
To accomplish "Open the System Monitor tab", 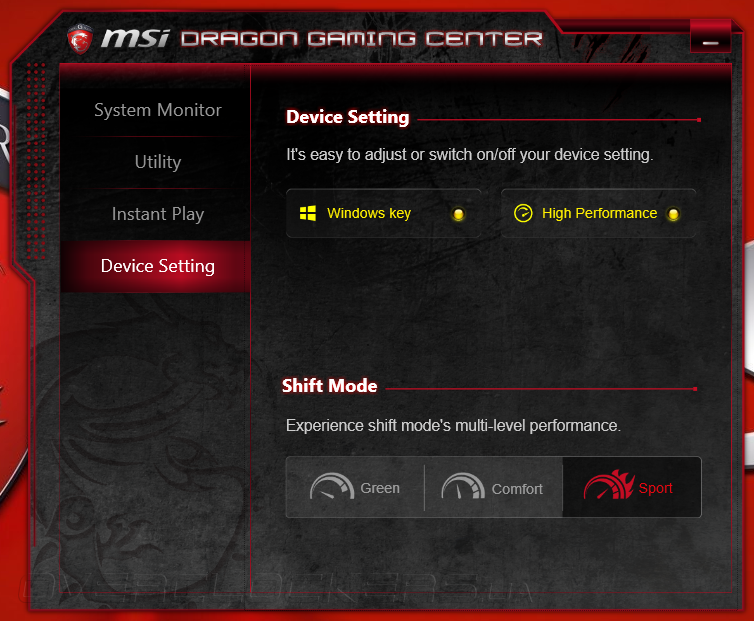I will (x=158, y=110).
